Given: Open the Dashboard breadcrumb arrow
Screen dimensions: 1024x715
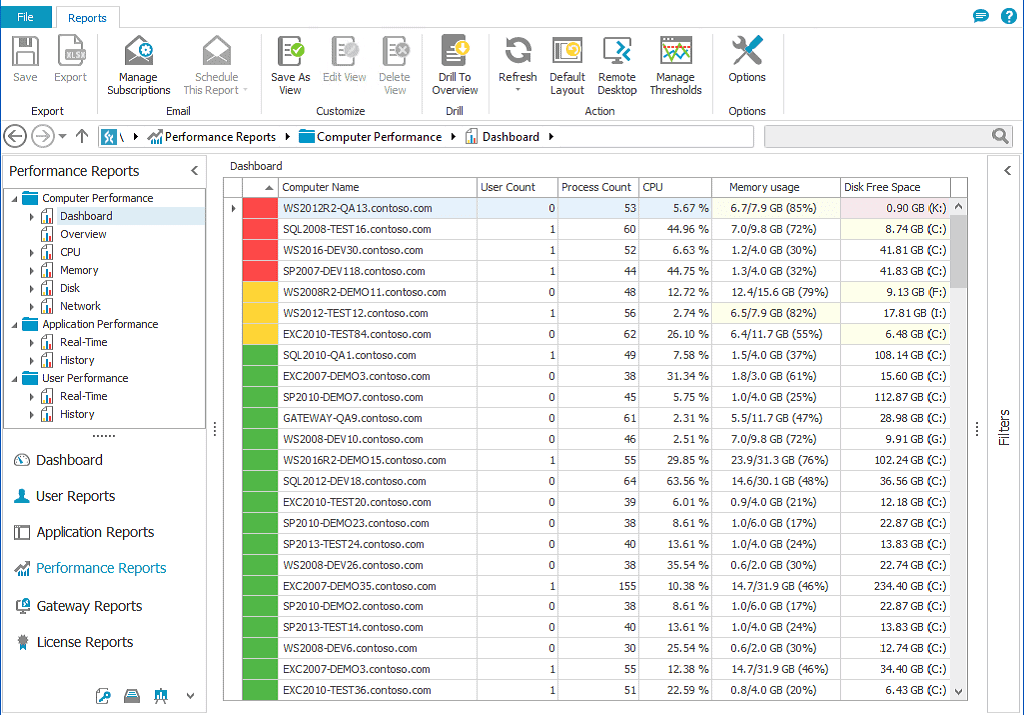Looking at the screenshot, I should (551, 136).
